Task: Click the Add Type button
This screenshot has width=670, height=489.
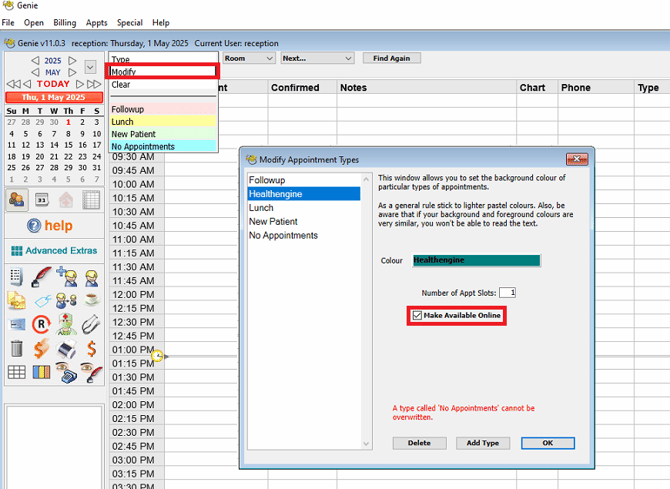Action: (482, 443)
